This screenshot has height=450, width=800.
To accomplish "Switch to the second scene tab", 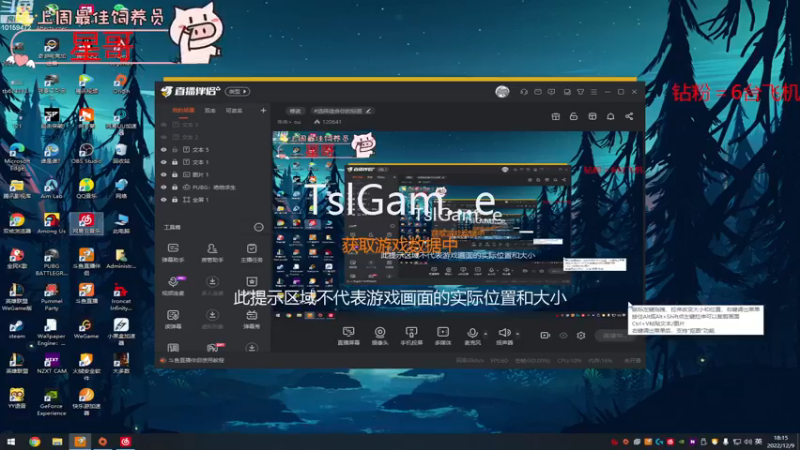I will click(210, 110).
